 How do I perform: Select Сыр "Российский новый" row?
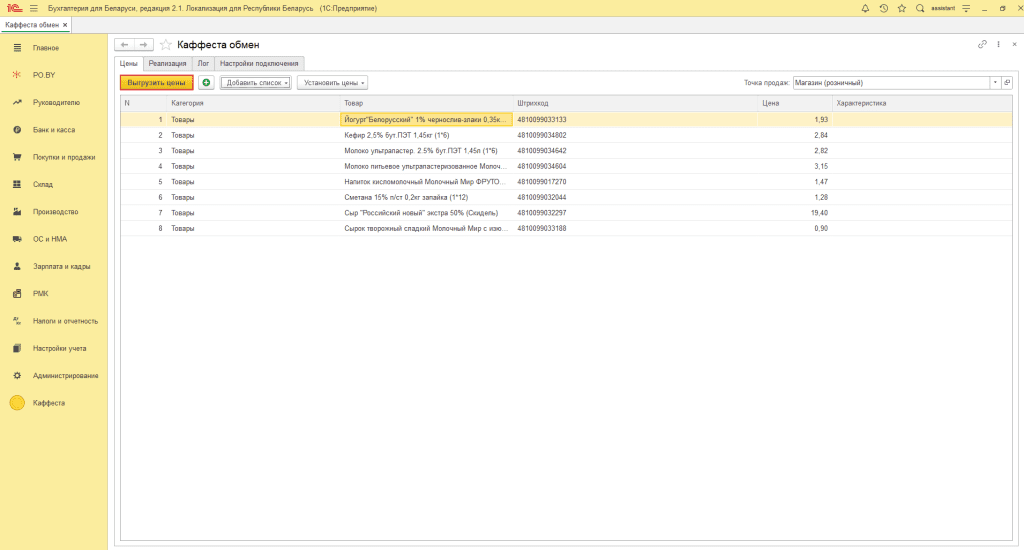[x=566, y=213]
